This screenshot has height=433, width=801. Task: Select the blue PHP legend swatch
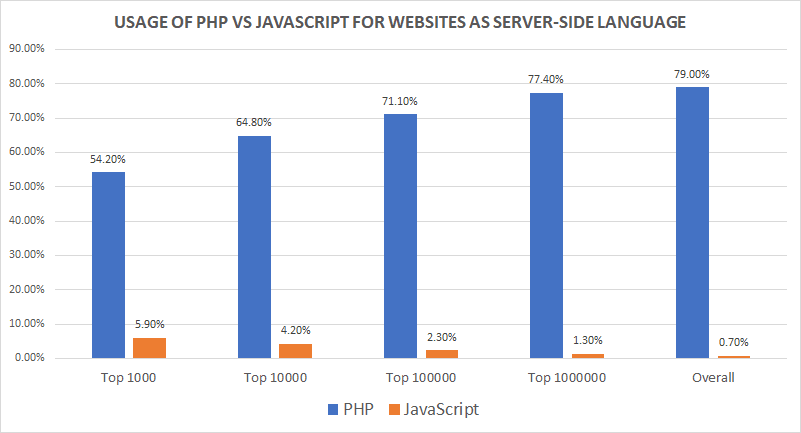point(333,410)
